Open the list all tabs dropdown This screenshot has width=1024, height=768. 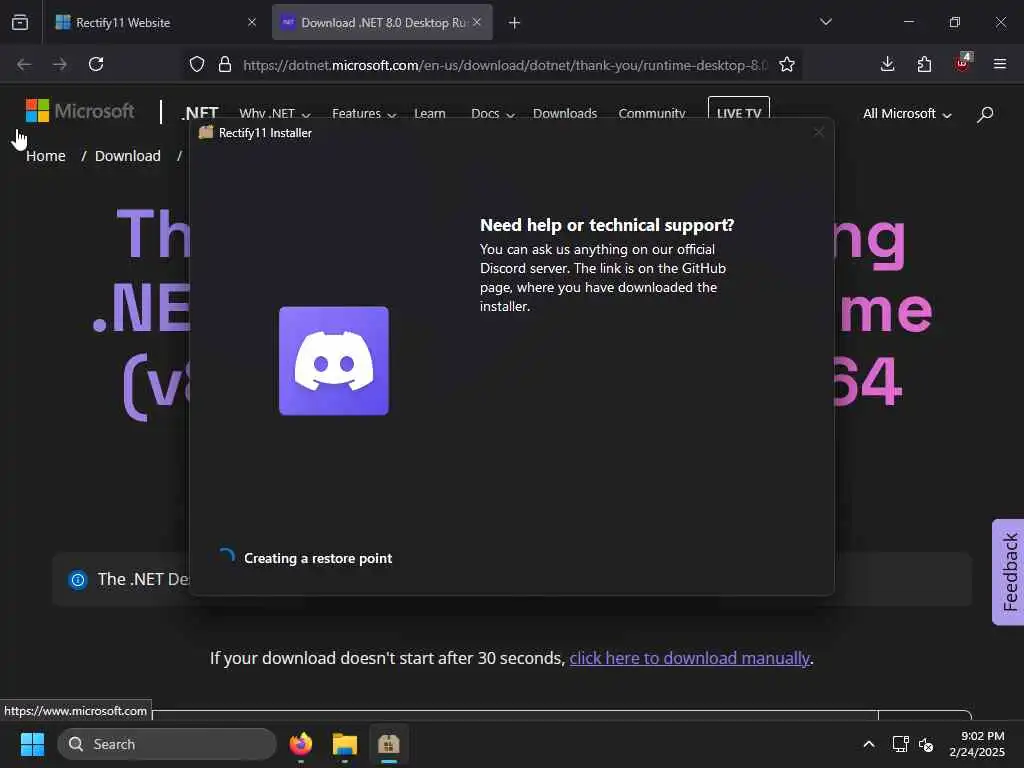tap(825, 22)
